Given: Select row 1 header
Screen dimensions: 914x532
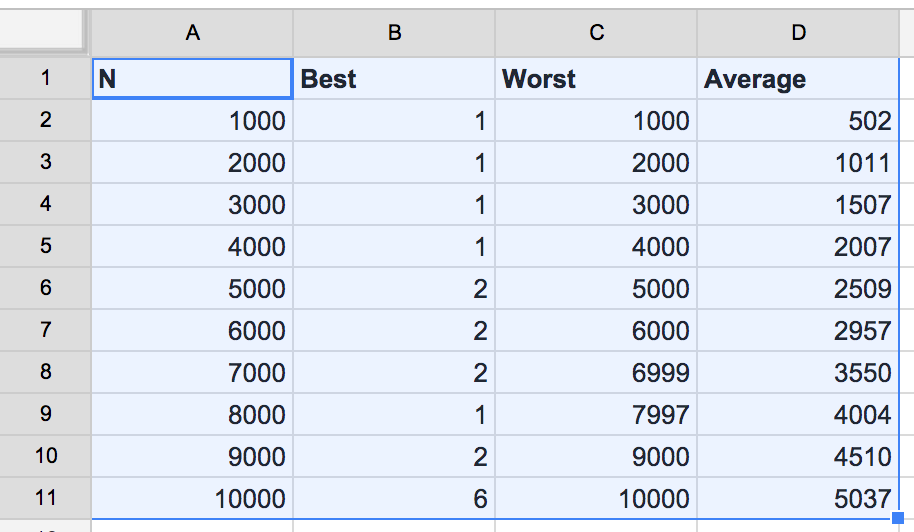Looking at the screenshot, I should click(x=45, y=78).
